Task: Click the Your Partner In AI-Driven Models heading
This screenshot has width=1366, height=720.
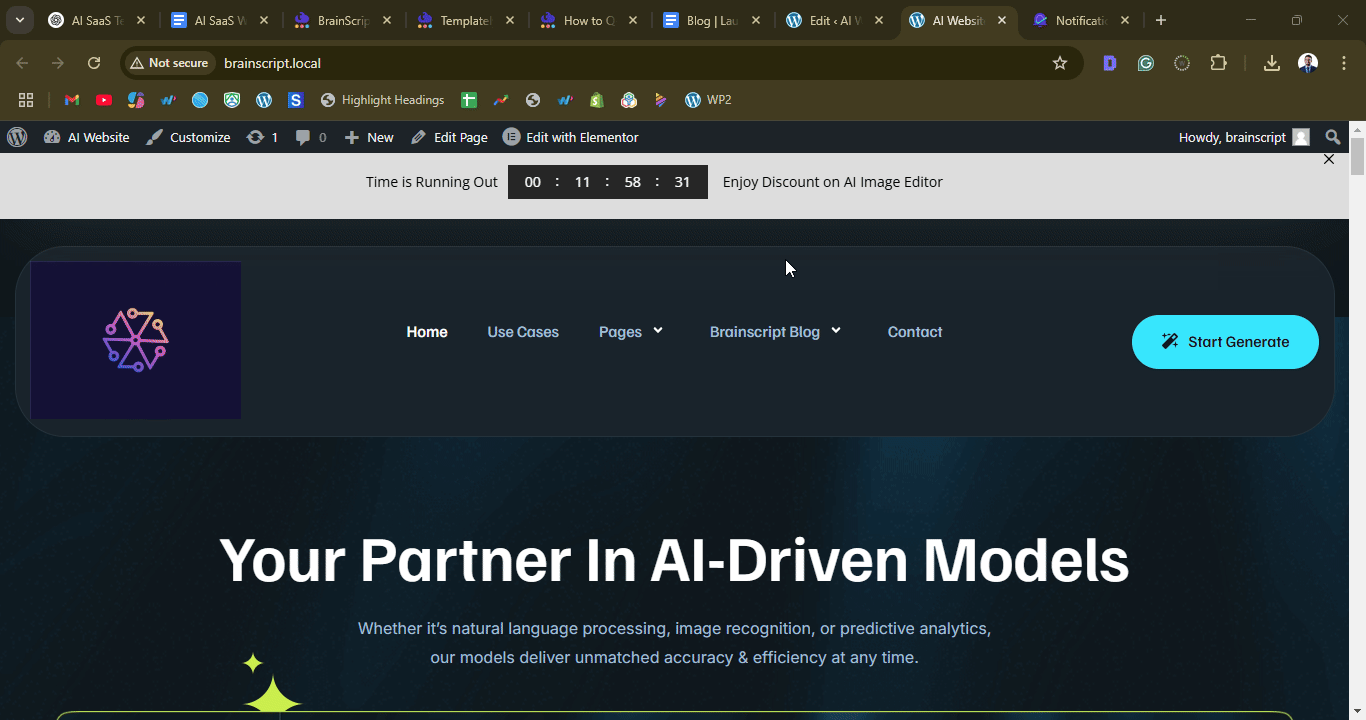Action: click(x=674, y=560)
